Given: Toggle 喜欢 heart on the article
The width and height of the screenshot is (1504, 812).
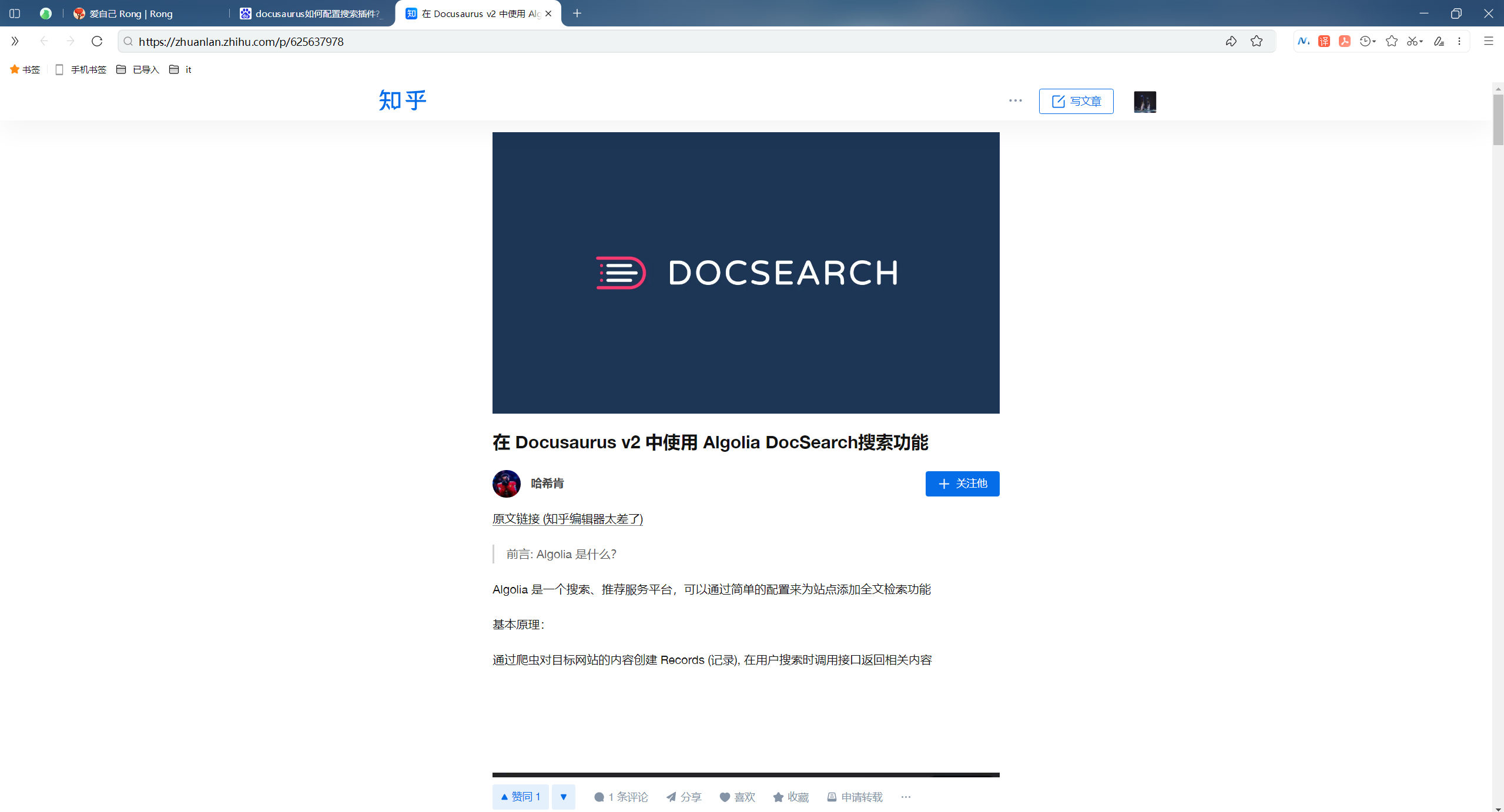Looking at the screenshot, I should tap(737, 797).
